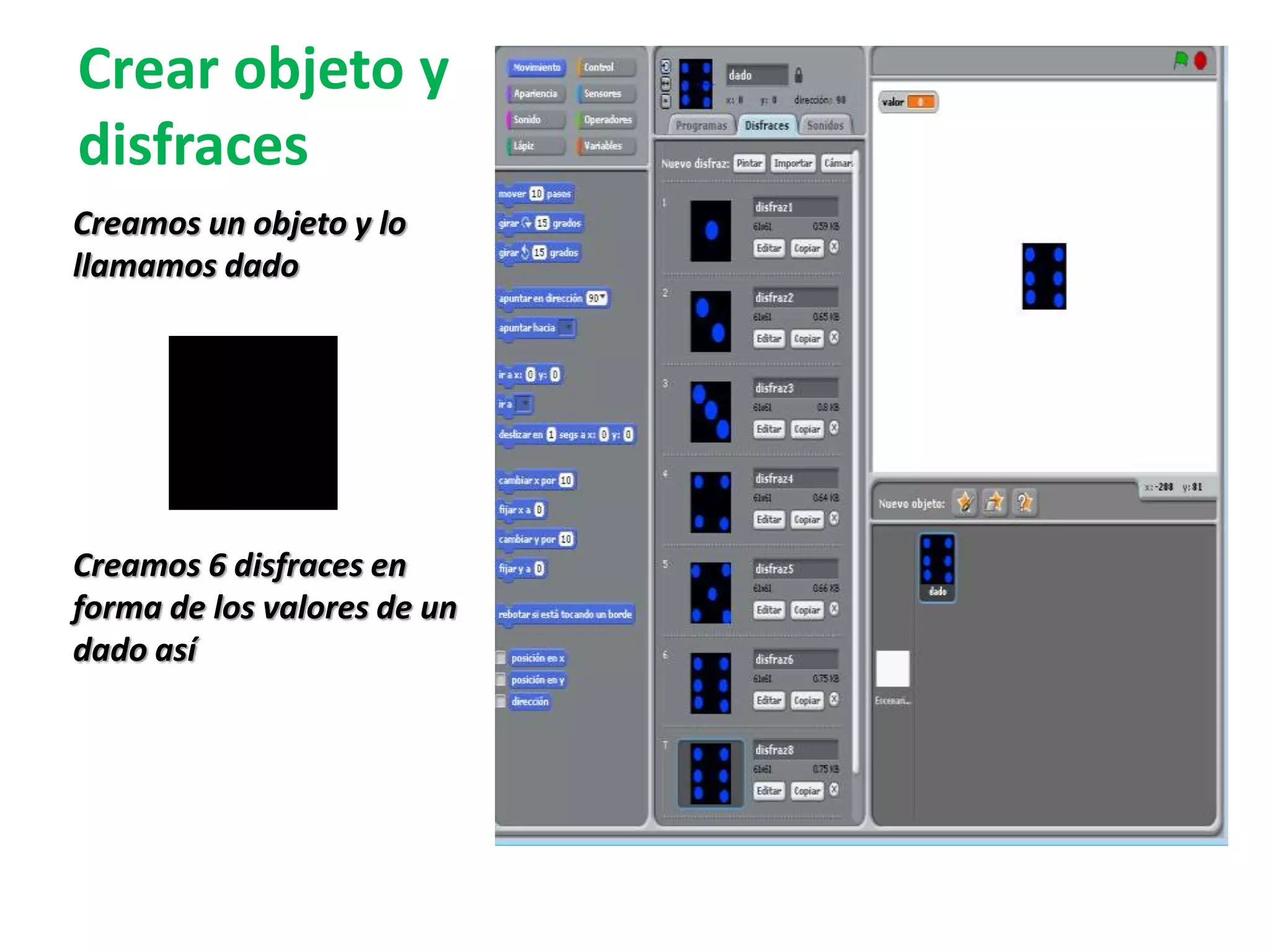Click the steps value in mover block

coord(536,194)
